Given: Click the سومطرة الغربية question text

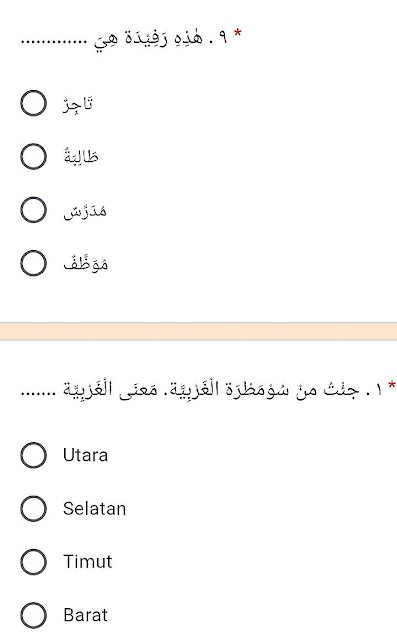Looking at the screenshot, I should pos(202,389).
